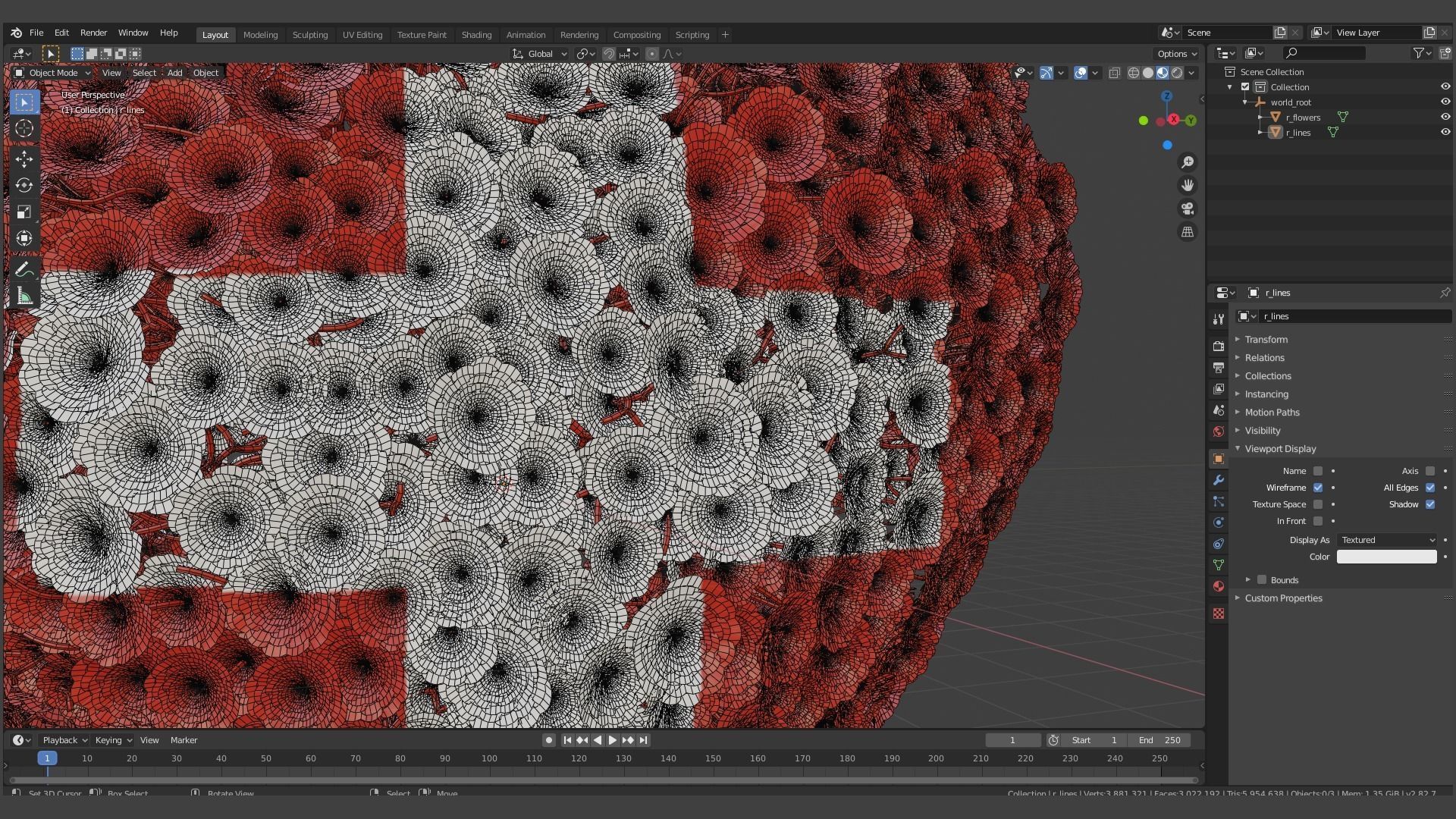Open the Texture properties tab
Screen dimensions: 1456x819
(1219, 613)
